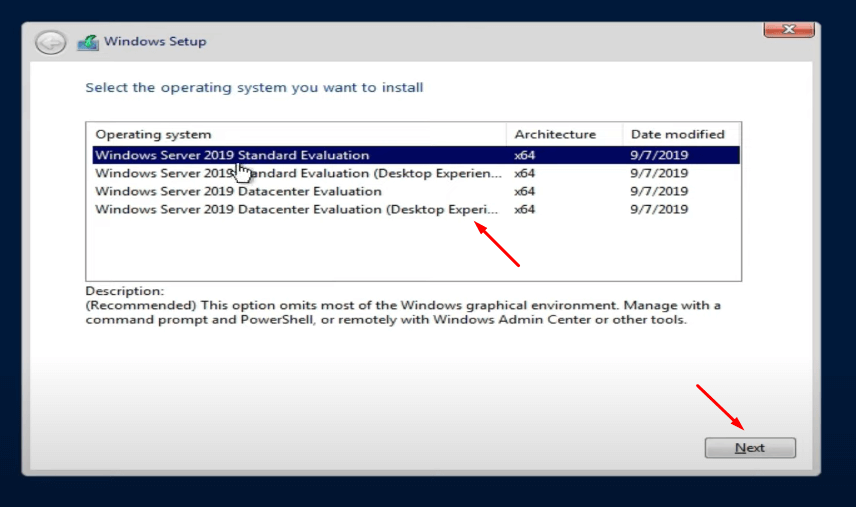856x507 pixels.
Task: Click the Windows Setup icon in the title bar
Action: tap(88, 42)
